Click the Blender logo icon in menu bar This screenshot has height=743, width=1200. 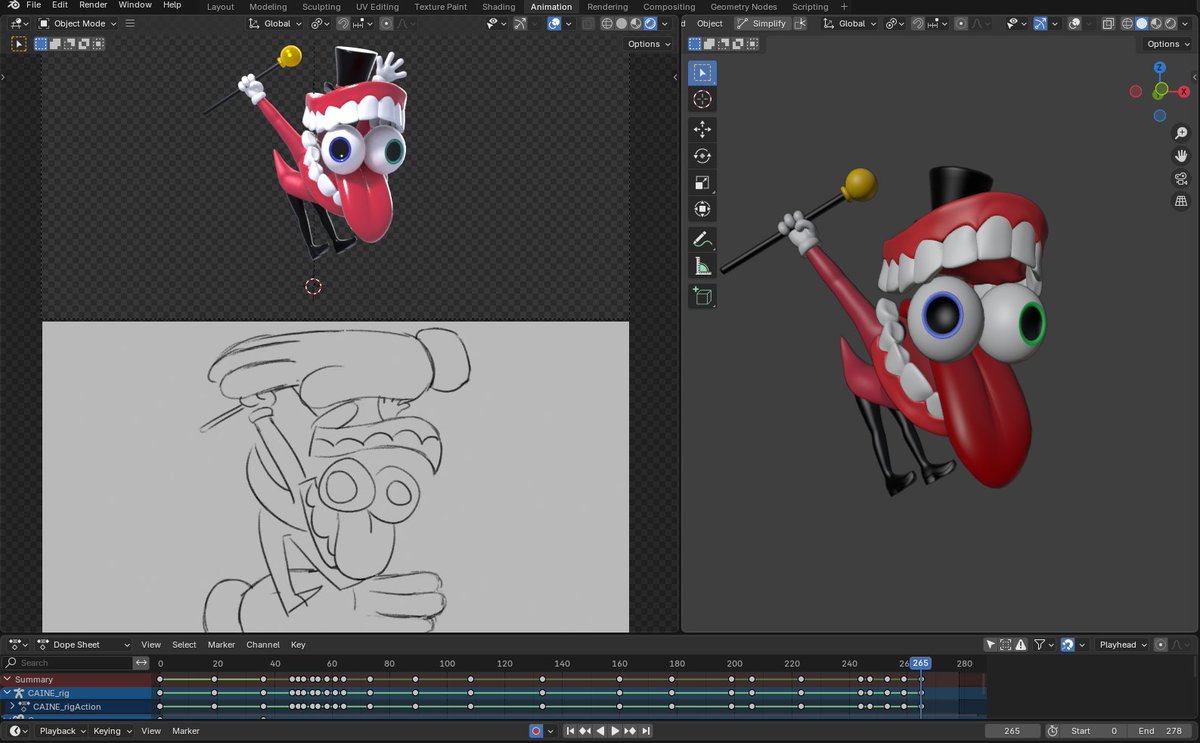(13, 6)
